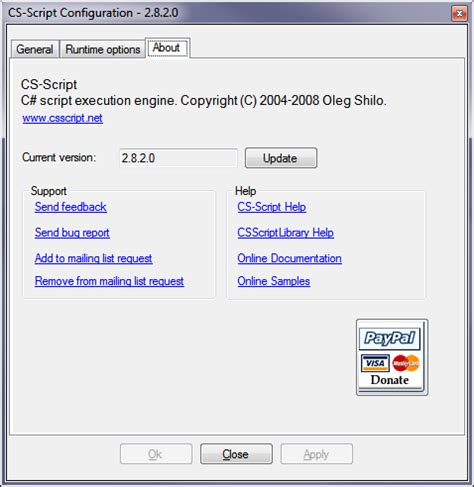Click the Apply button

click(317, 454)
